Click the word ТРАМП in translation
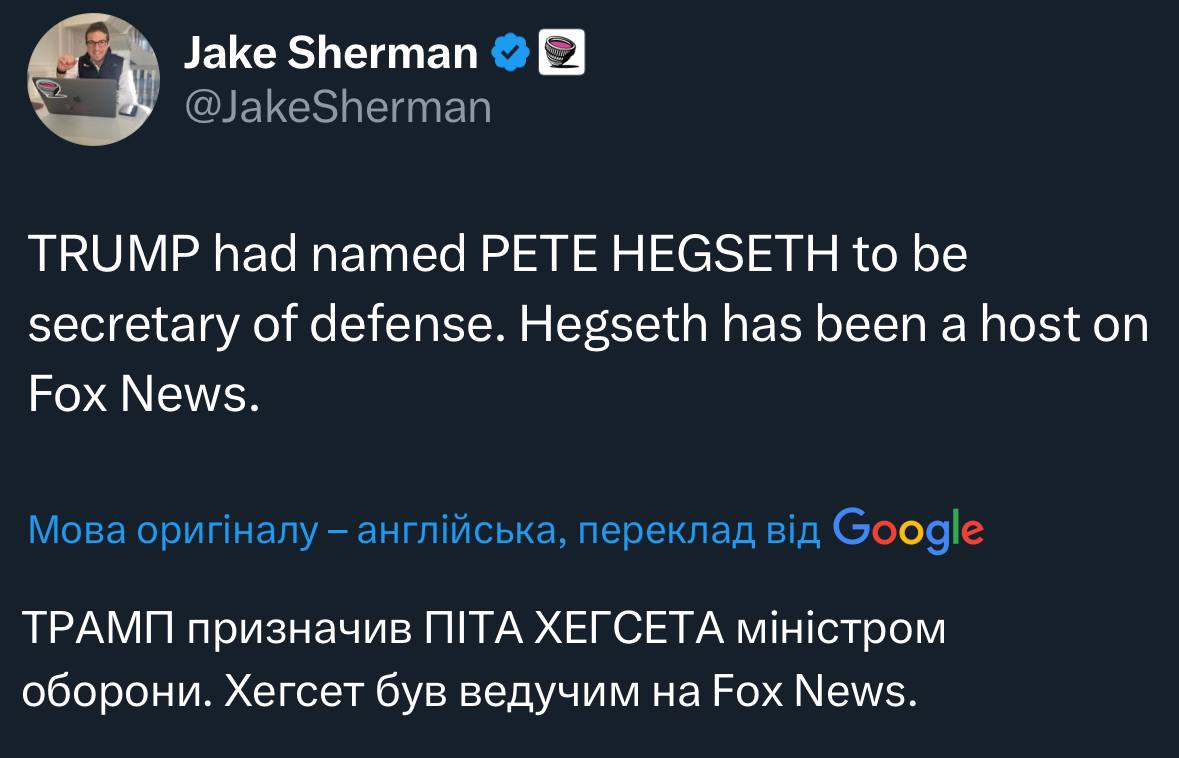This screenshot has height=758, width=1179. pyautogui.click(x=97, y=630)
